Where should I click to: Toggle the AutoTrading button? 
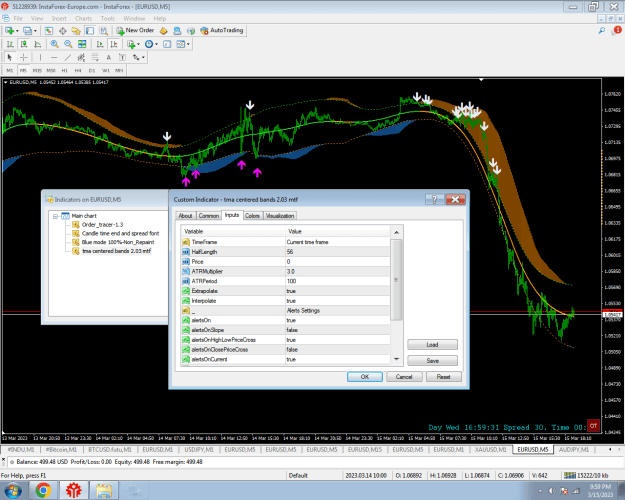222,30
